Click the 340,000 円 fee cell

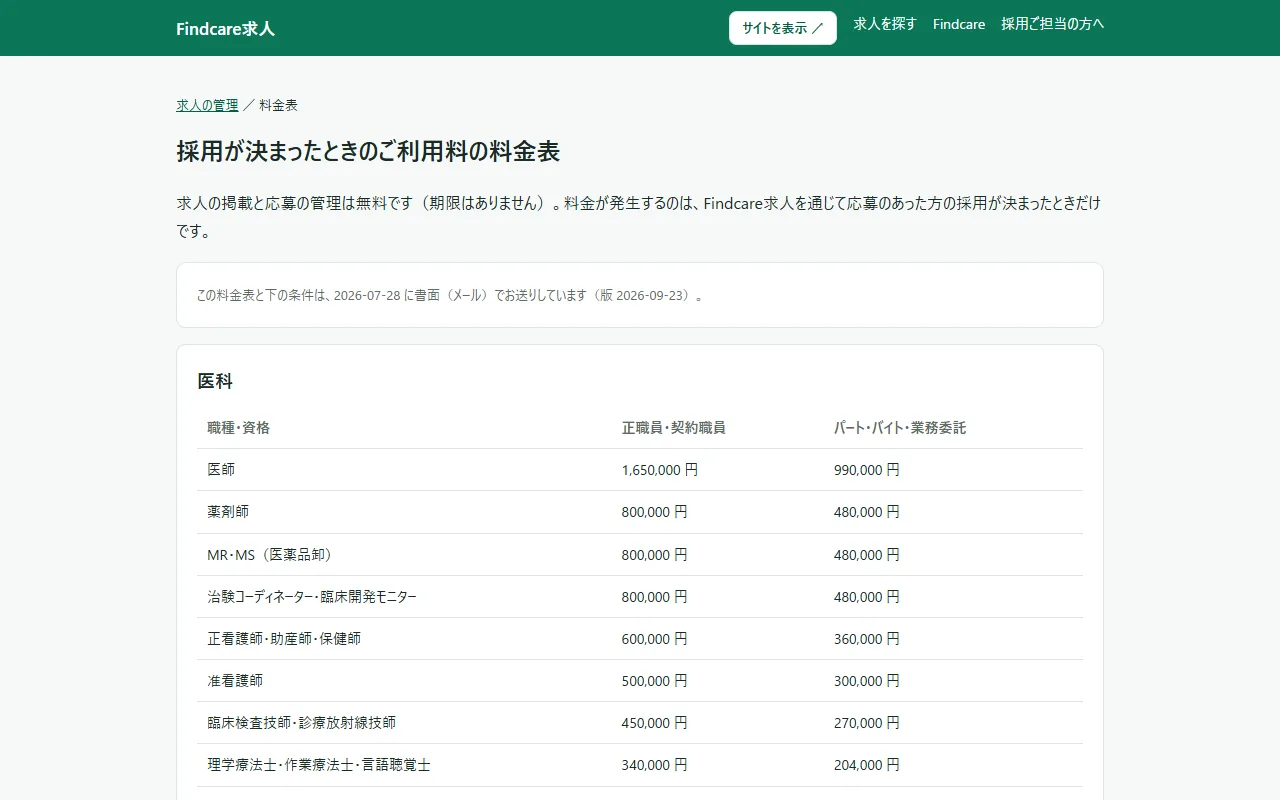[655, 765]
